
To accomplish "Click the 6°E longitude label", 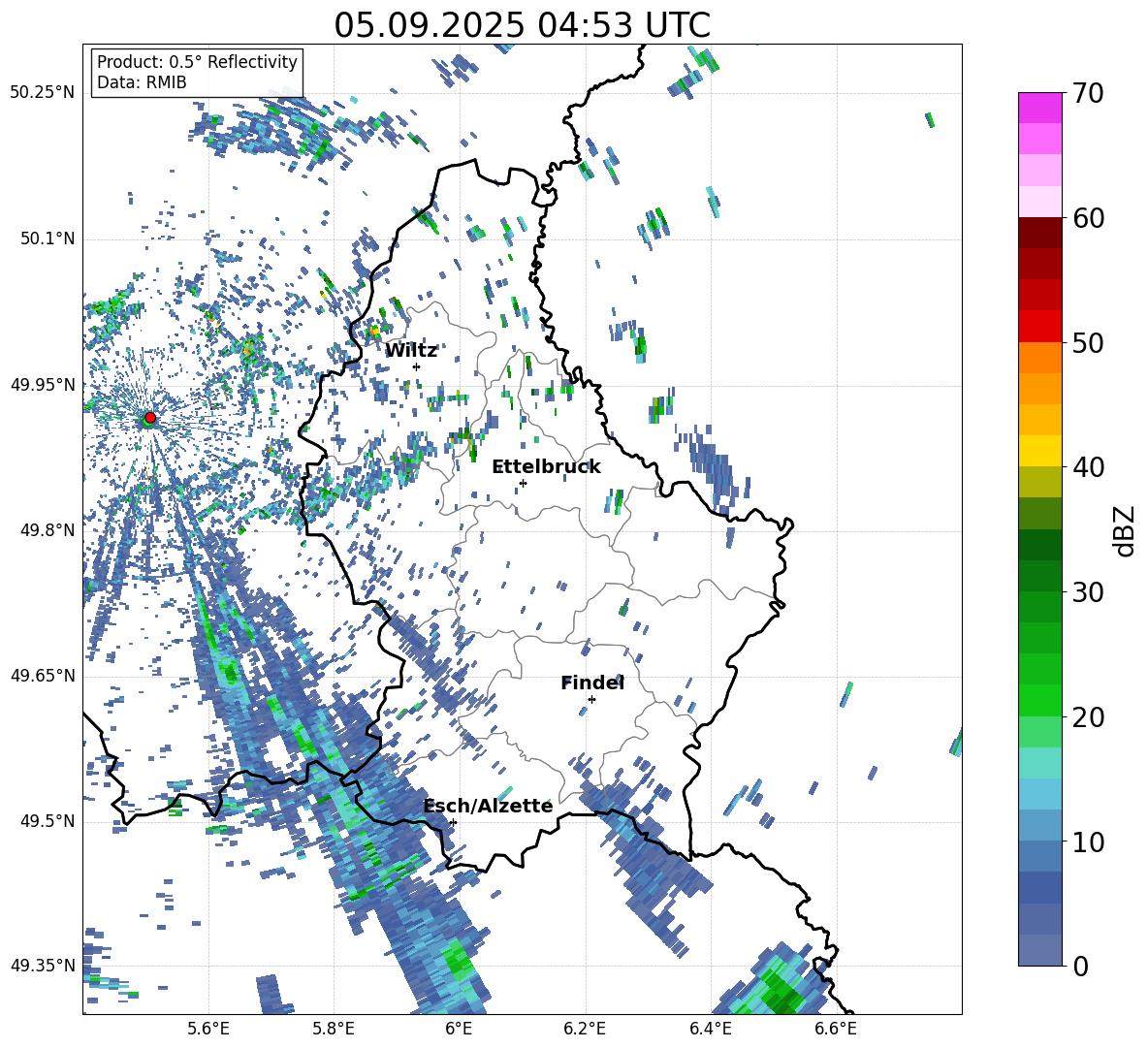I will click(x=459, y=1030).
